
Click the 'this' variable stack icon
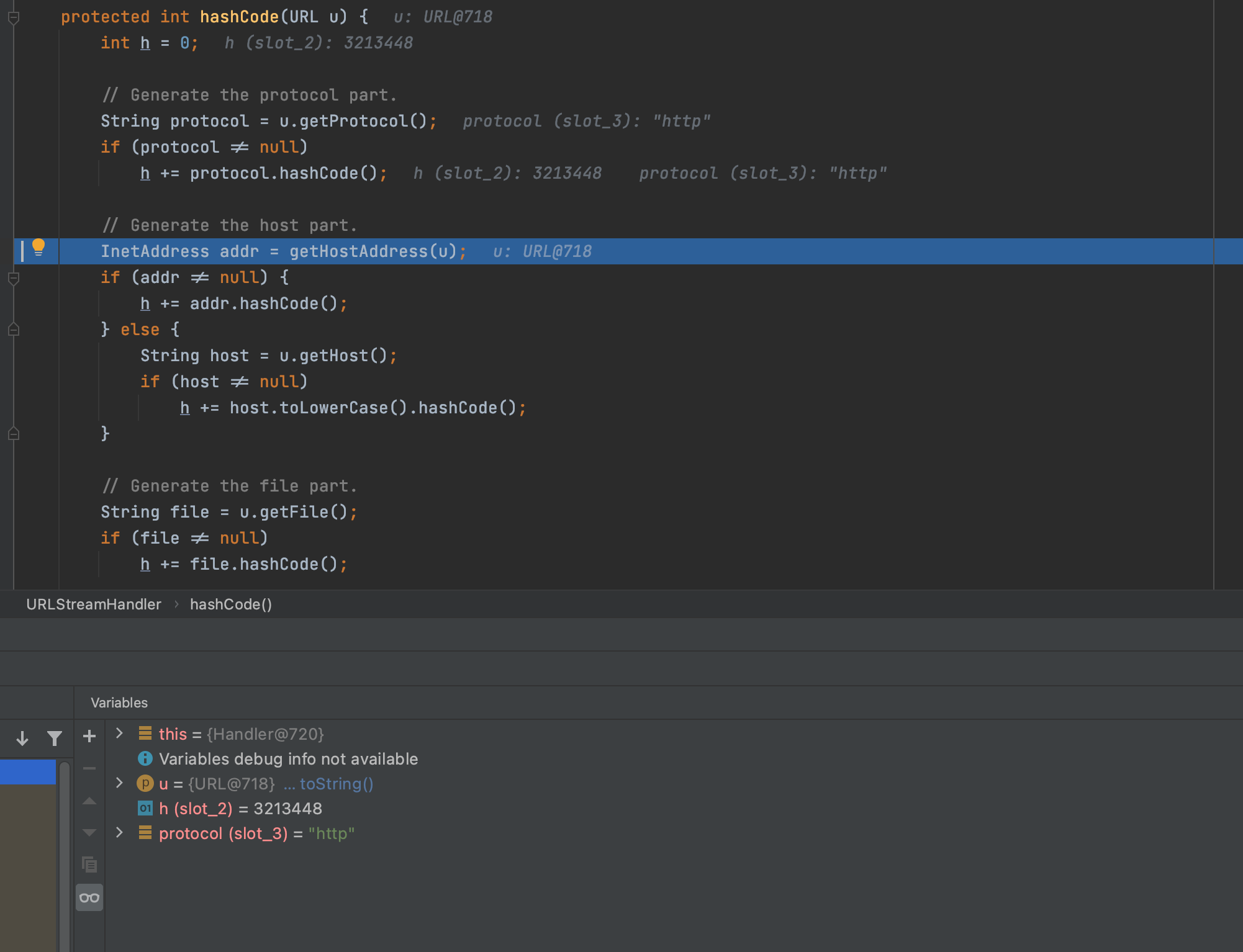(145, 734)
